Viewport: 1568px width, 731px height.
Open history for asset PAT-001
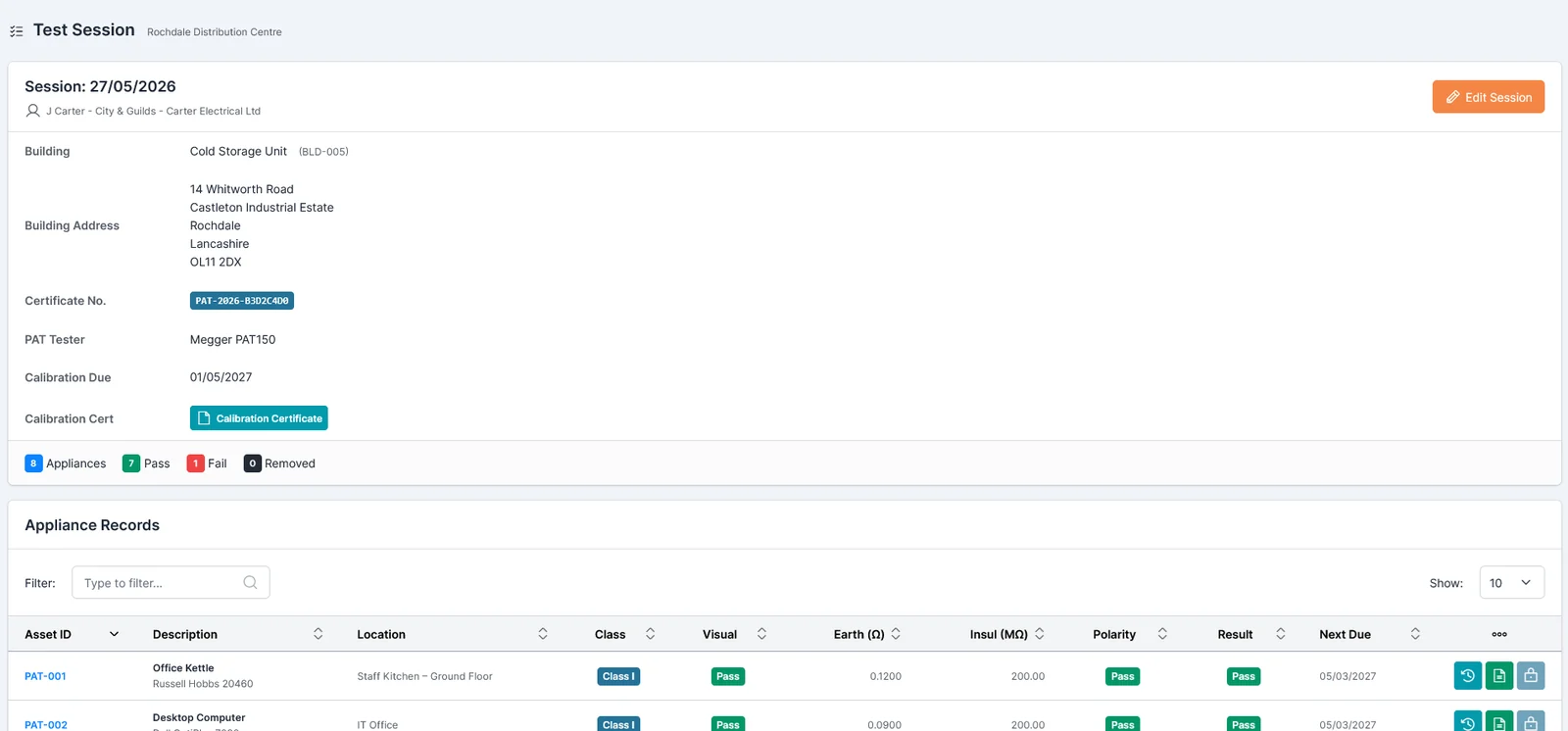[x=1467, y=676]
